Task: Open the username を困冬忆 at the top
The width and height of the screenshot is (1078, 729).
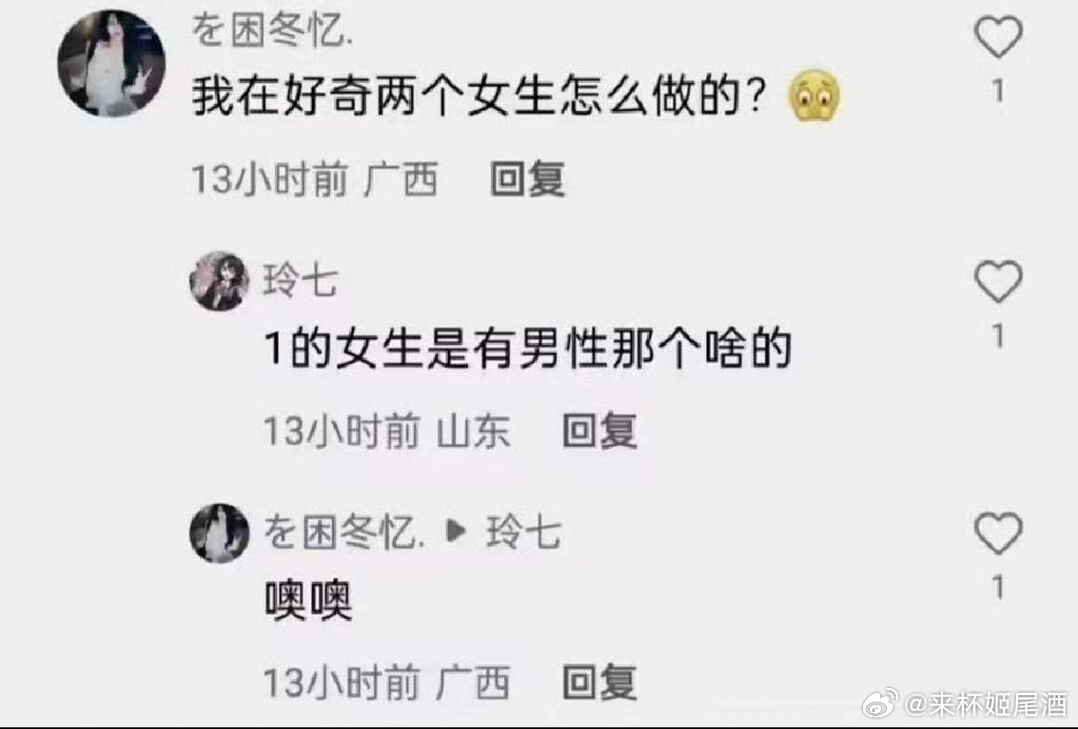Action: tap(272, 30)
